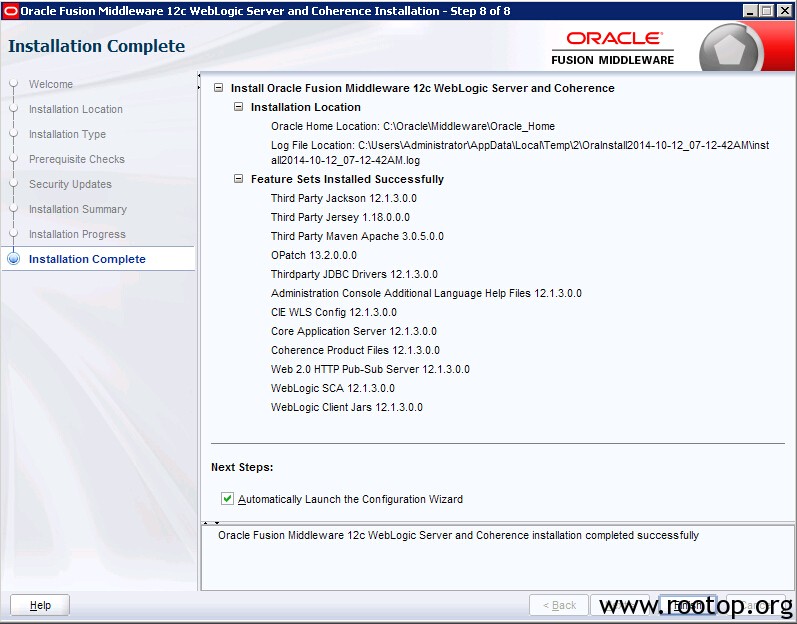Click the Log File Location row
Screen dimensions: 797x624
point(520,152)
